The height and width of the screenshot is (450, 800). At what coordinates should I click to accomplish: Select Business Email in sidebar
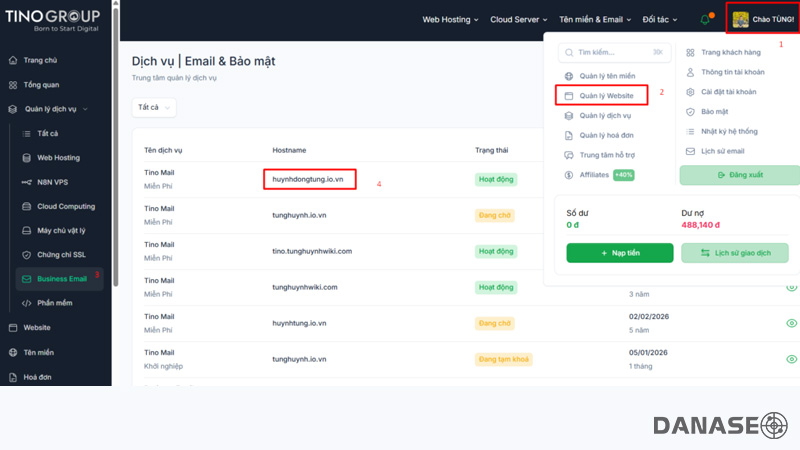(61, 278)
